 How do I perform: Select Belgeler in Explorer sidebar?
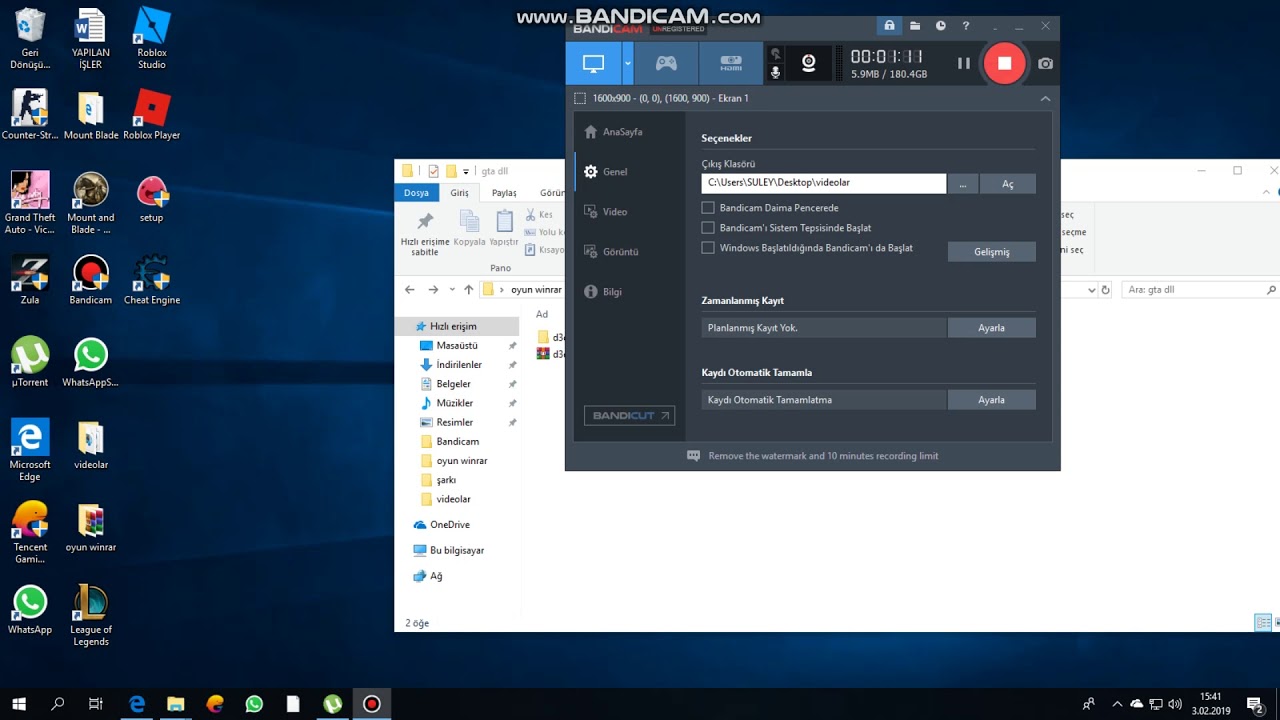click(x=453, y=384)
